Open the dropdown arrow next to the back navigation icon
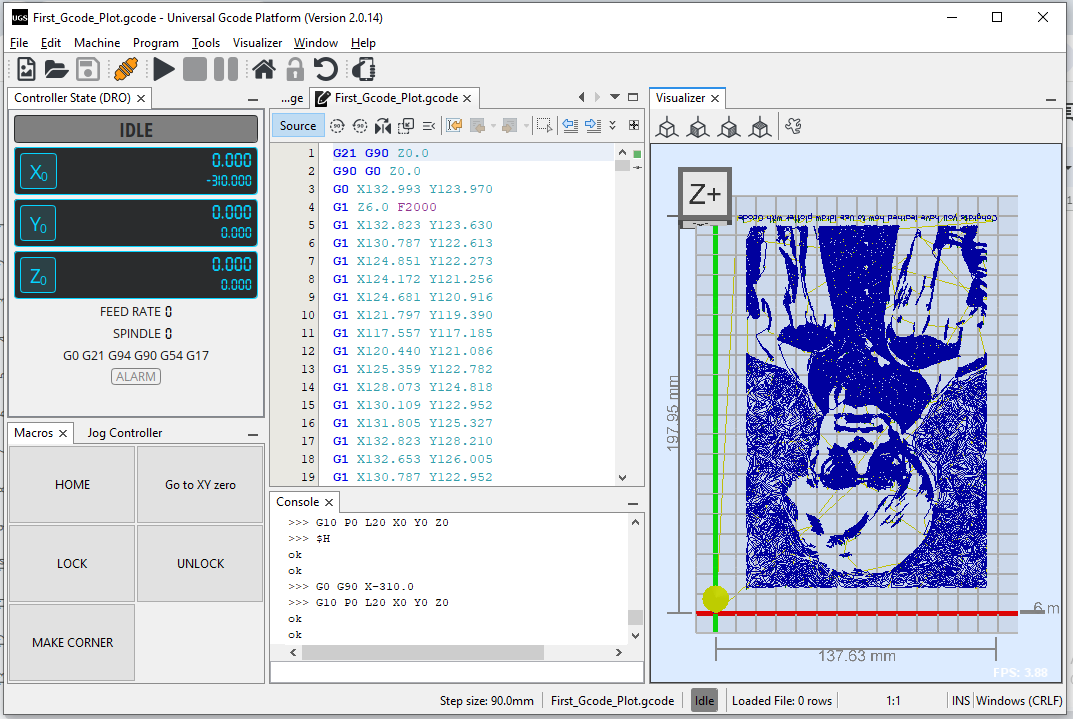Image resolution: width=1073 pixels, height=719 pixels. [x=493, y=126]
